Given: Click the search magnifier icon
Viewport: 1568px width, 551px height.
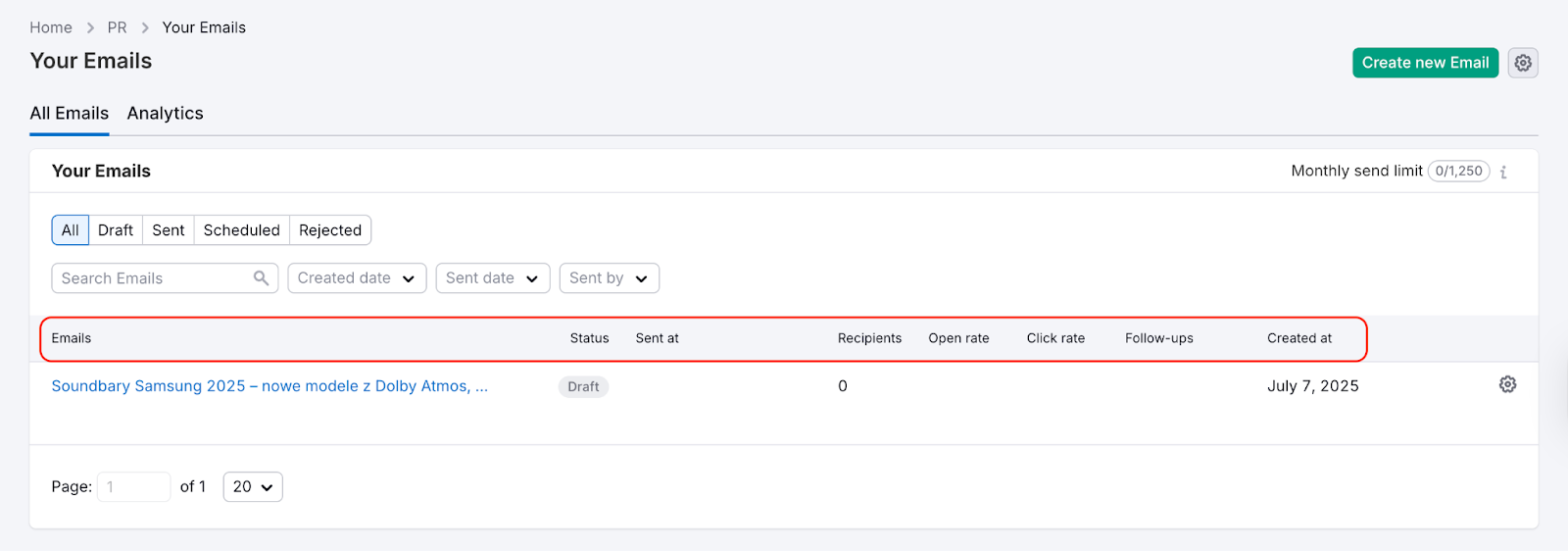Looking at the screenshot, I should coord(261,278).
